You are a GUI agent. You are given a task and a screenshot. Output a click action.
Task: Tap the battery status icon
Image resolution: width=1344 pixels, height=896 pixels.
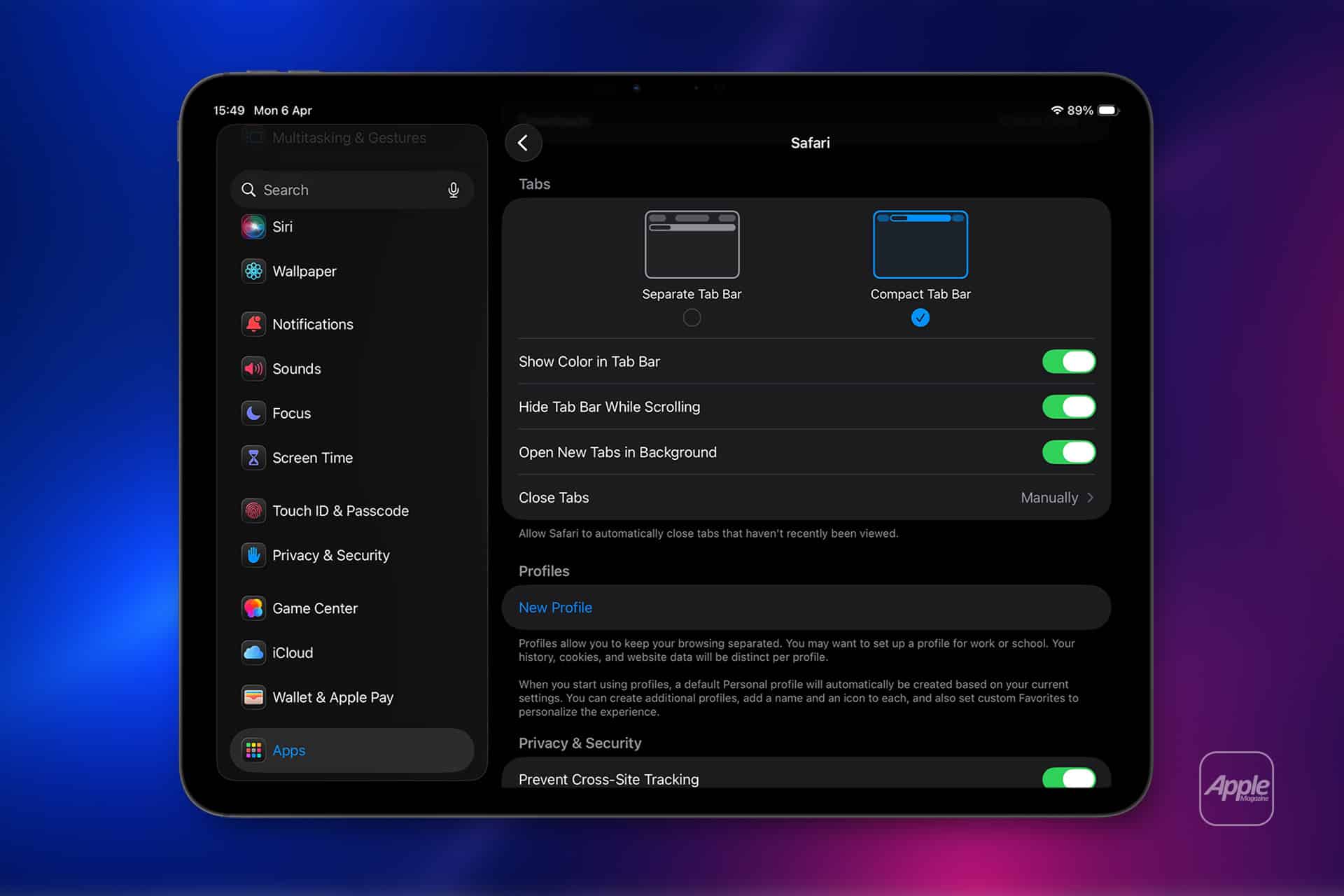pos(1109,110)
